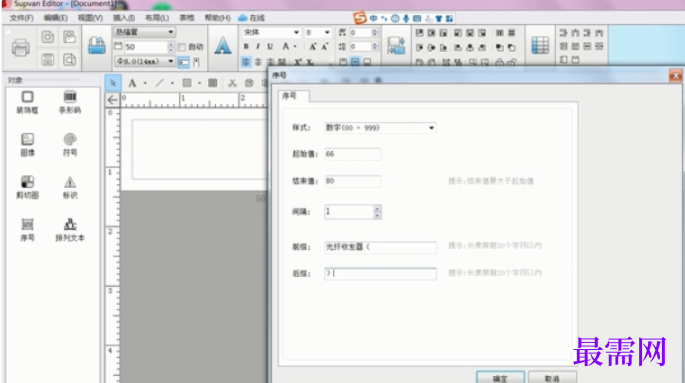The image size is (685, 383).
Task: Expand text tool dropdown arrow
Action: pos(145,83)
